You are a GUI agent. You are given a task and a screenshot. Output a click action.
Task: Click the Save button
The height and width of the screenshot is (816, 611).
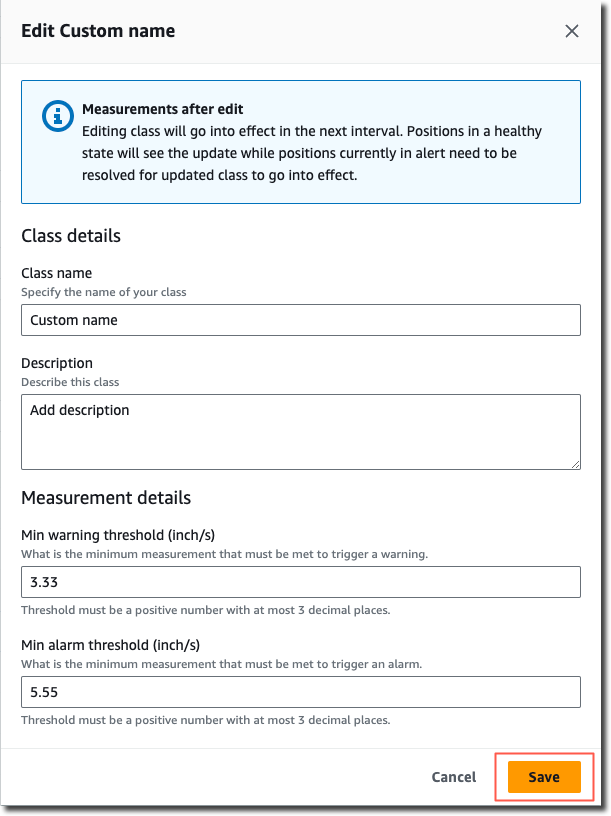tap(543, 777)
